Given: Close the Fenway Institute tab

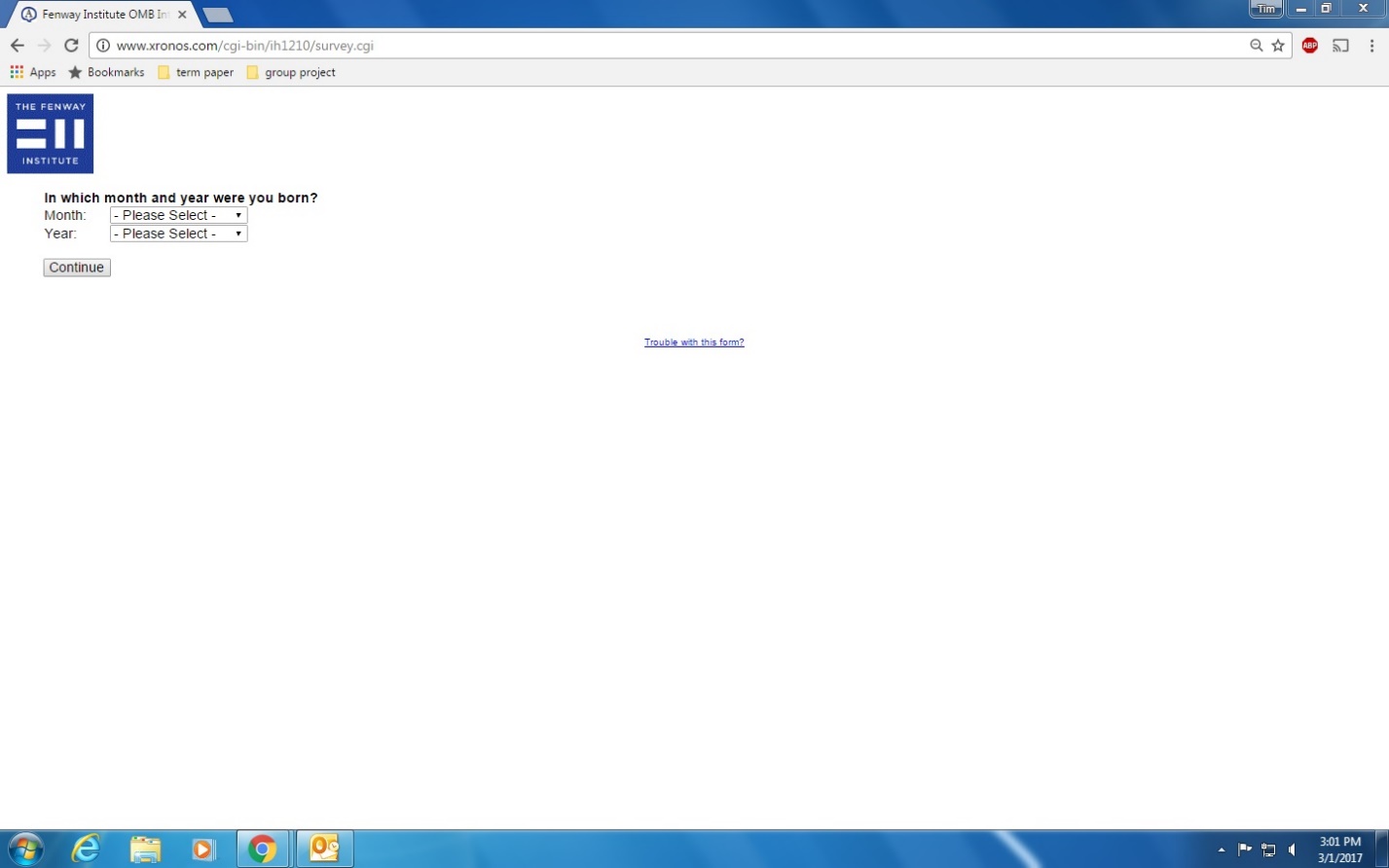Looking at the screenshot, I should (182, 15).
